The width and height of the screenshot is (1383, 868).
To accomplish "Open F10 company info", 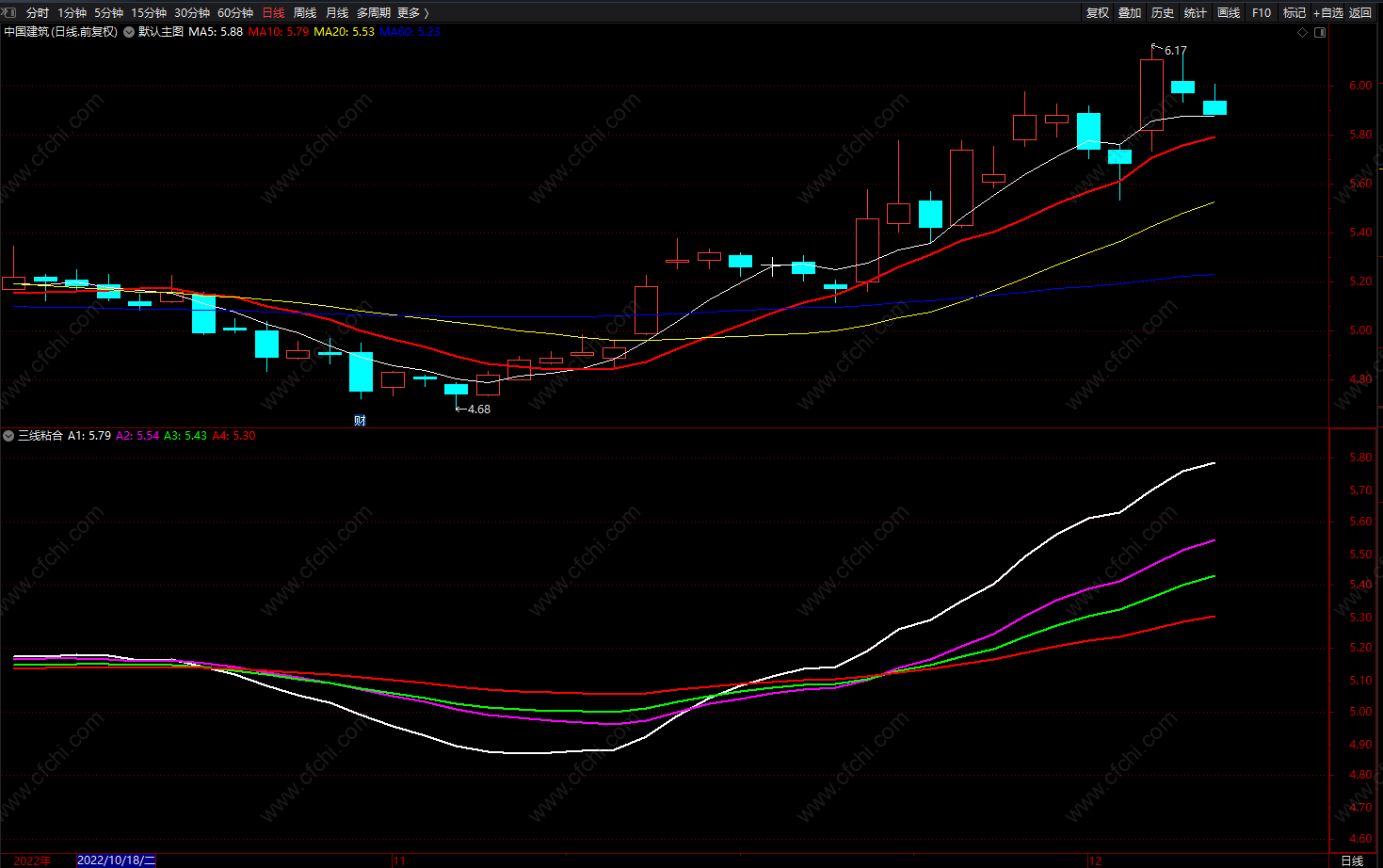I will [1262, 12].
